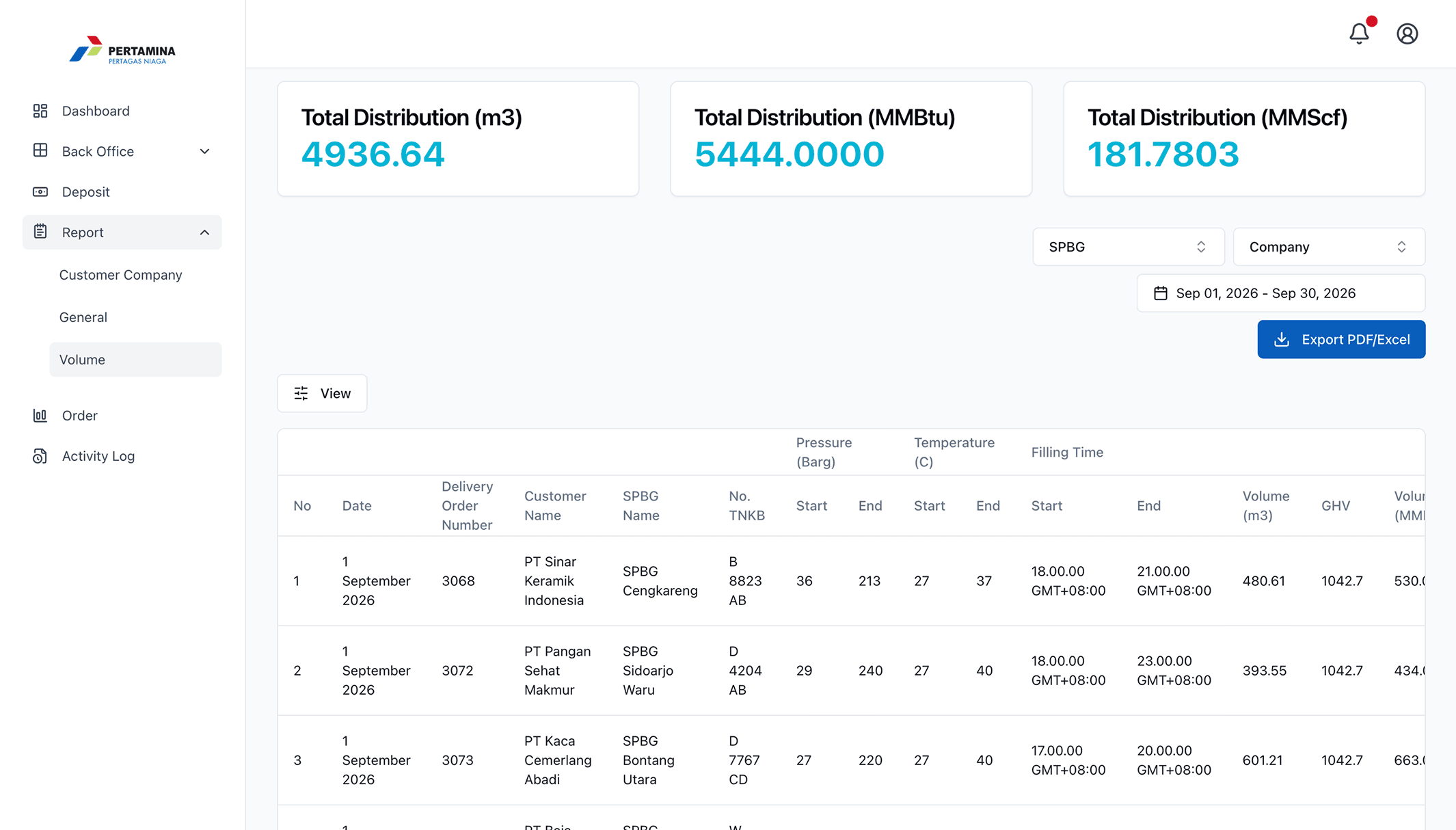Click the Filling Time group header
This screenshot has width=1456, height=830.
(1067, 453)
